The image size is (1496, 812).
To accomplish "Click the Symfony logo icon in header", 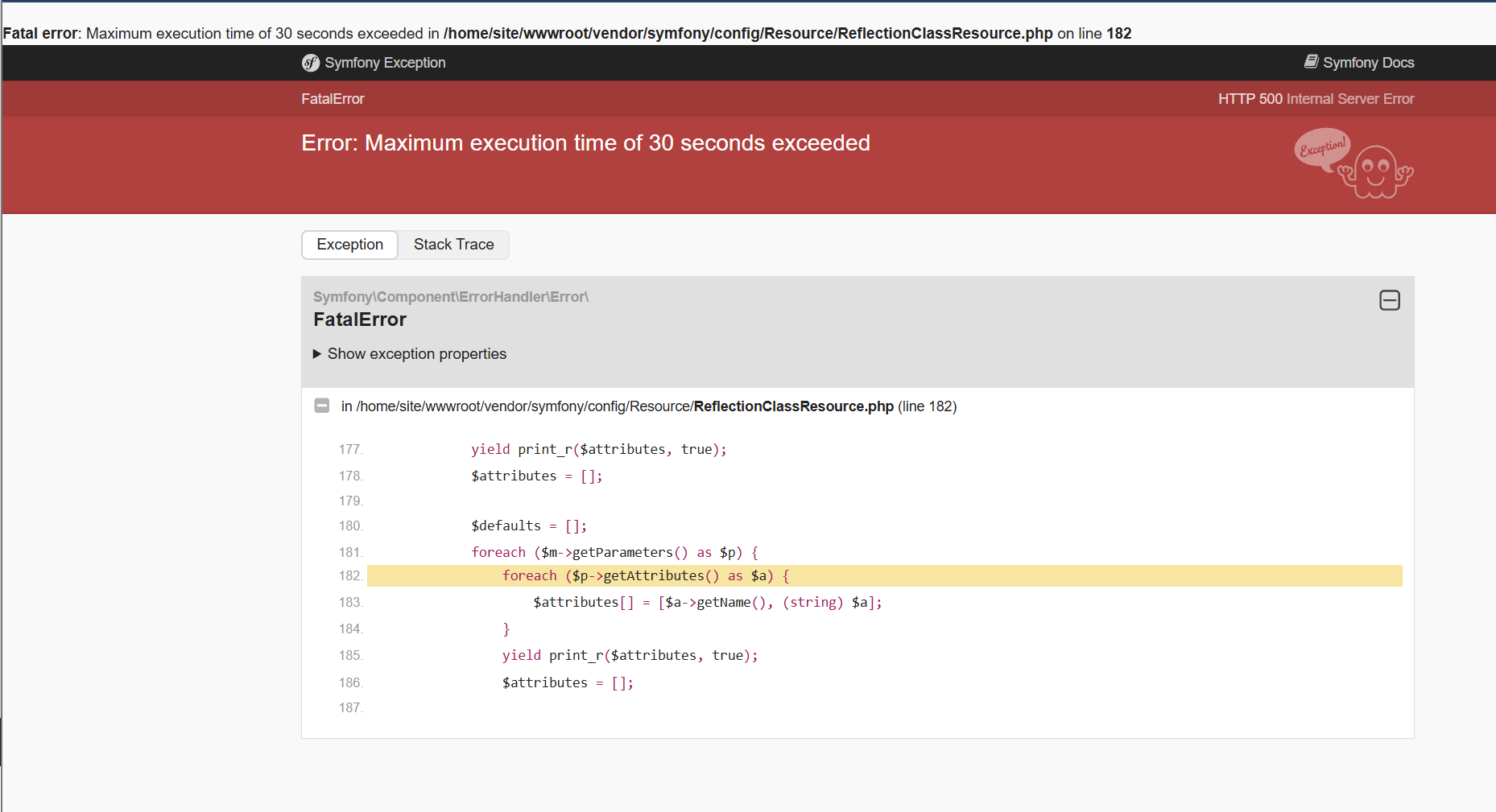I will pyautogui.click(x=310, y=63).
